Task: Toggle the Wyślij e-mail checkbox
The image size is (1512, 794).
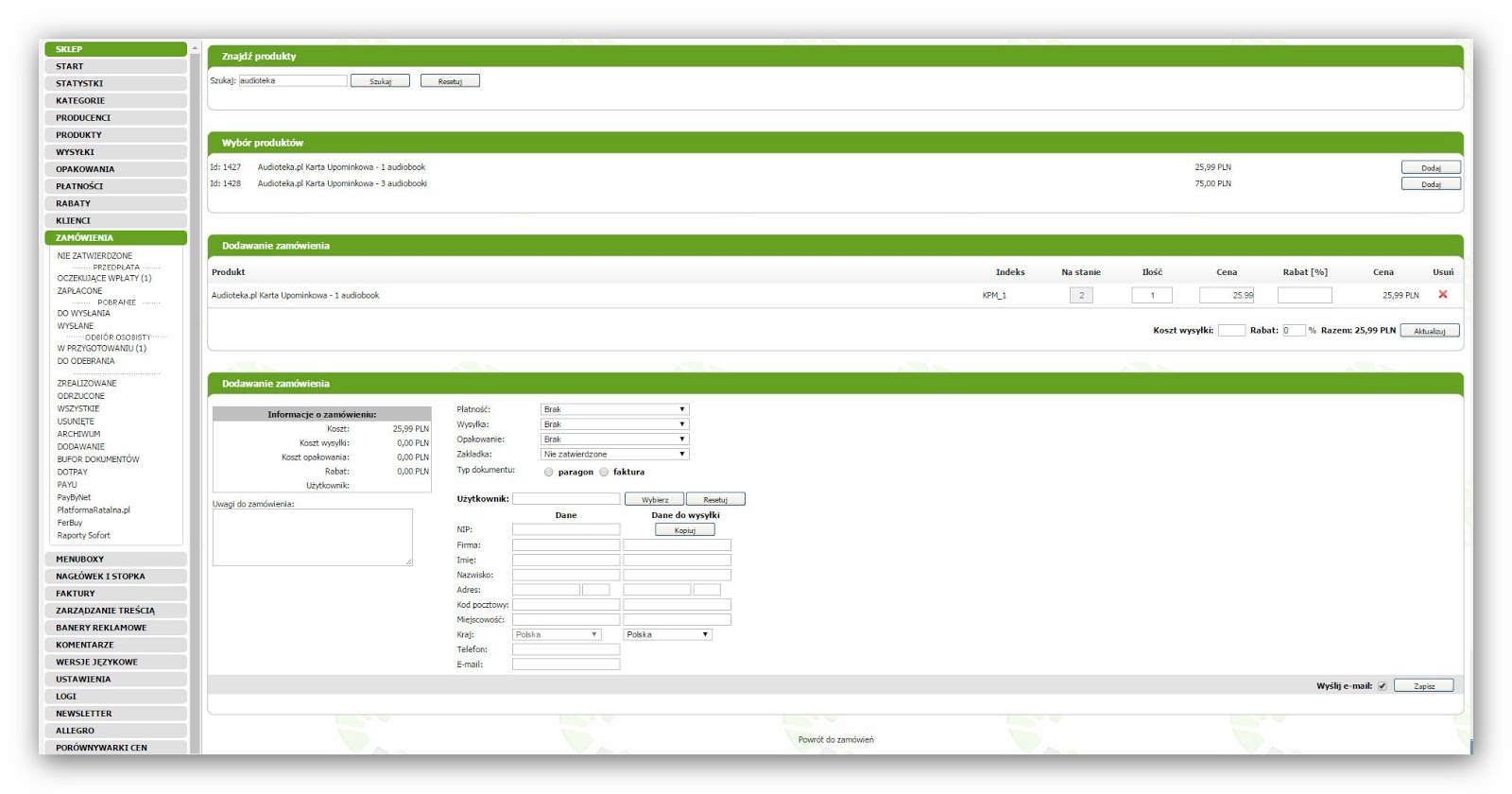Action: [1382, 686]
